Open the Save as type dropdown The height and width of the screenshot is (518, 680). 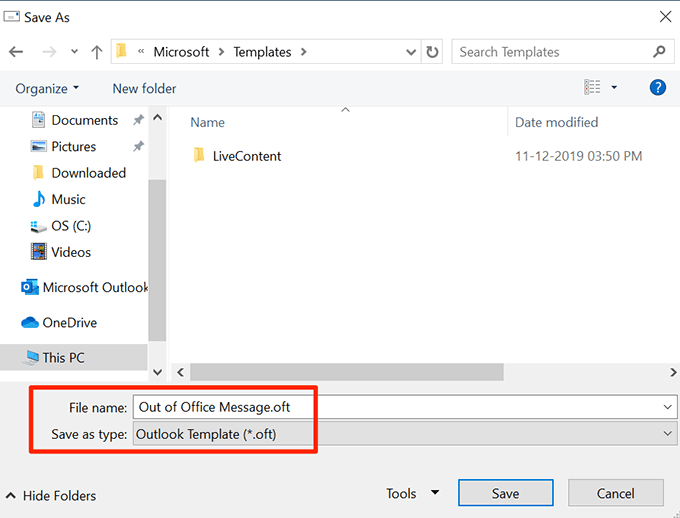coord(668,434)
